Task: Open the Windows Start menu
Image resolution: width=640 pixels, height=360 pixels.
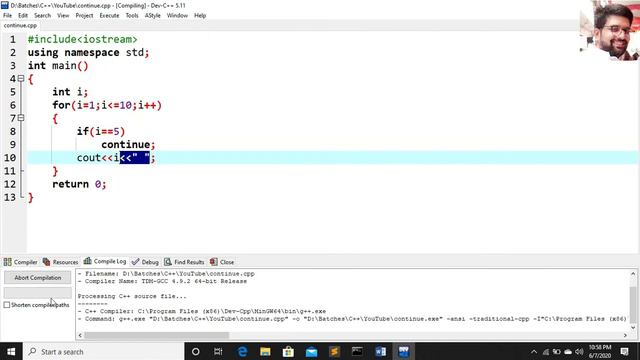Action: tap(11, 351)
